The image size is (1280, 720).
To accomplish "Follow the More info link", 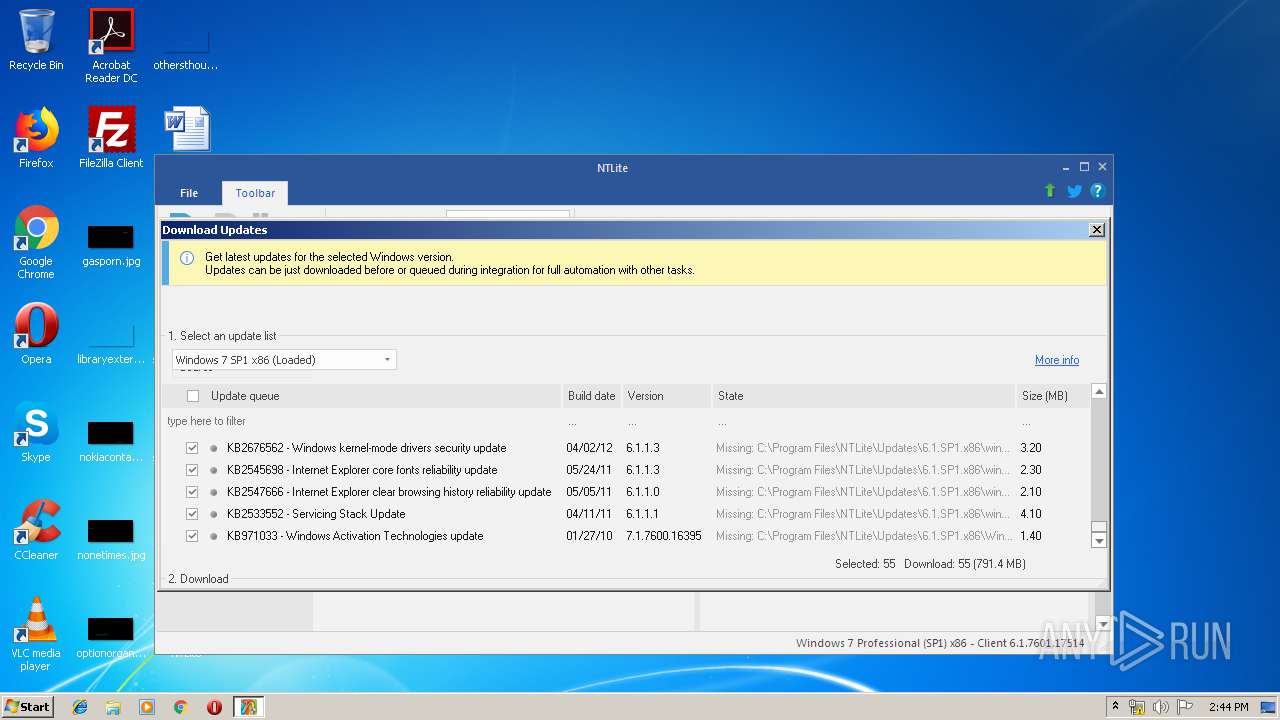I will click(x=1057, y=360).
